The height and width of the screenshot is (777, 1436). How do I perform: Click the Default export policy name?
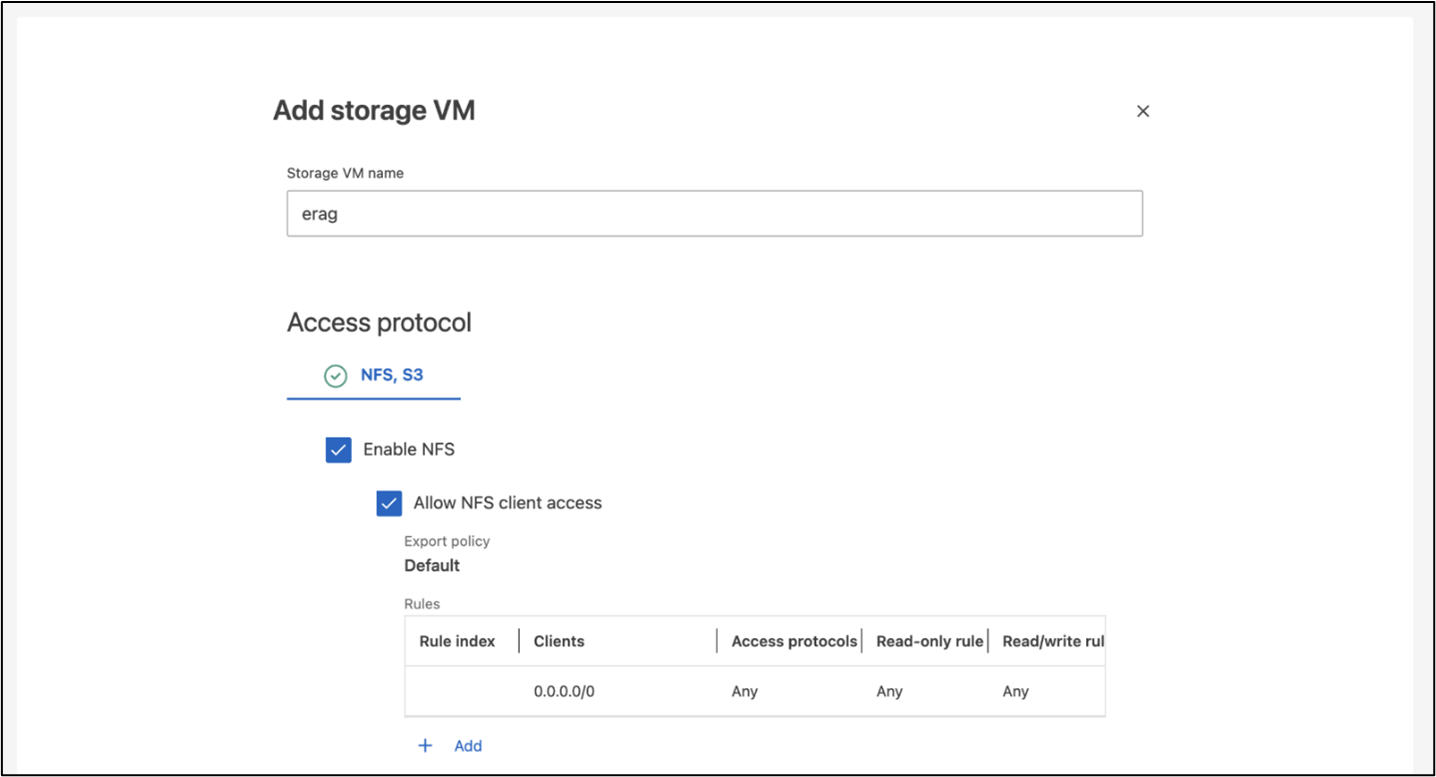[432, 566]
